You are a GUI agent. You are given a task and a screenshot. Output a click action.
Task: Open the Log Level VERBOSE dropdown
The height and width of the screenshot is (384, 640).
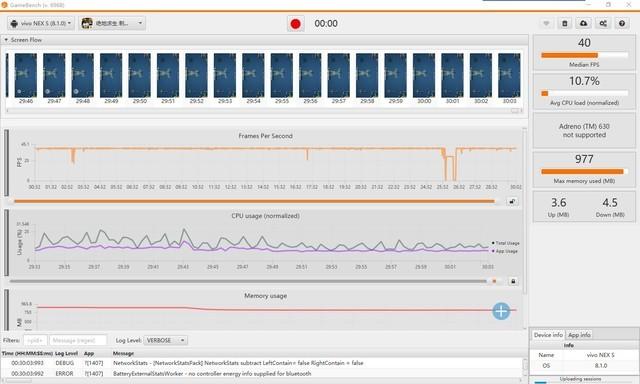(x=165, y=340)
